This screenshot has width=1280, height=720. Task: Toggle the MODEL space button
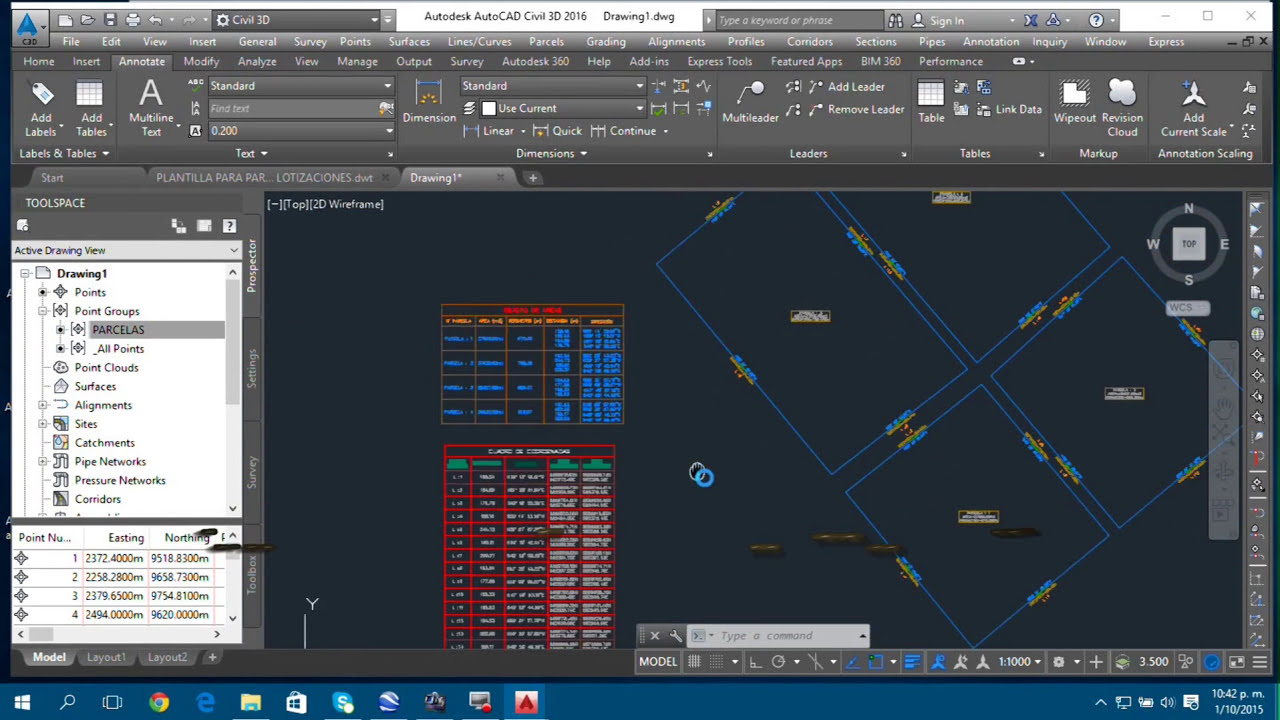tap(658, 662)
